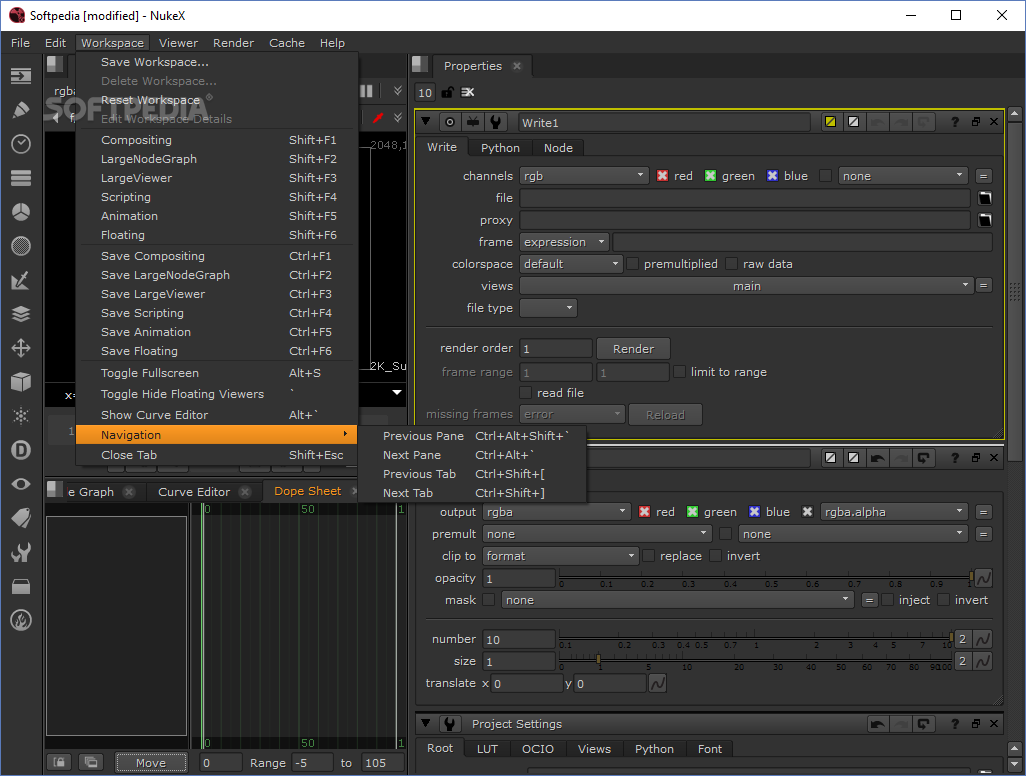Center the Write1 node via target icon
The height and width of the screenshot is (776, 1026).
pos(450,122)
